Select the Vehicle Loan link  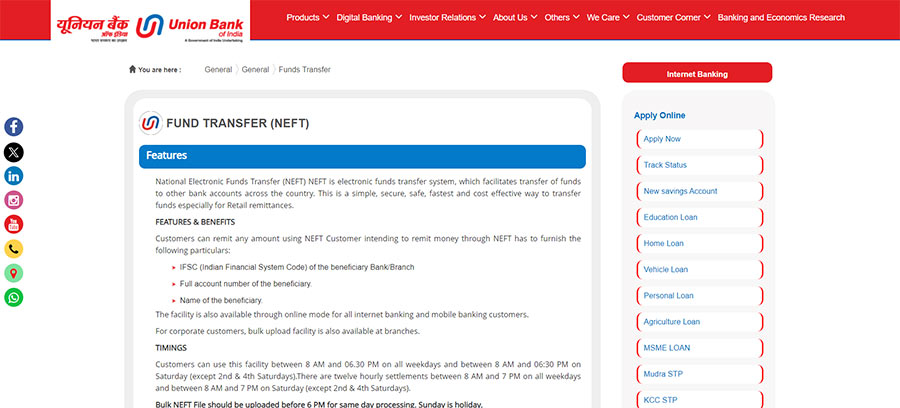point(700,270)
